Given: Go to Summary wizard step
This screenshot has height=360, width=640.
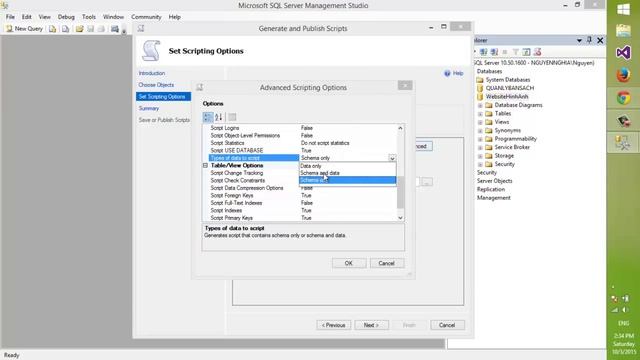Looking at the screenshot, I should pyautogui.click(x=149, y=109).
